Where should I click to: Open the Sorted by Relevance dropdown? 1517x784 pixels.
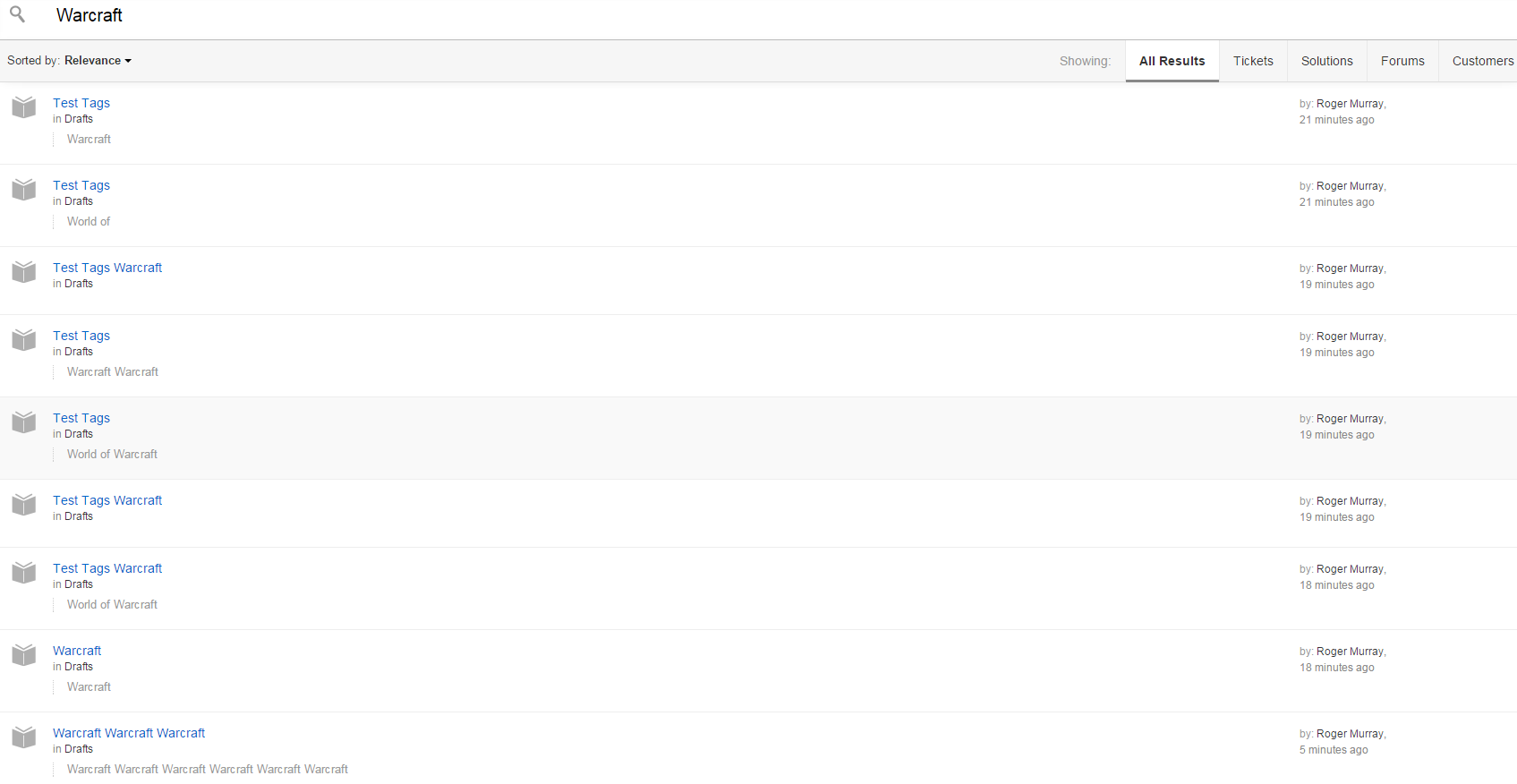[98, 61]
